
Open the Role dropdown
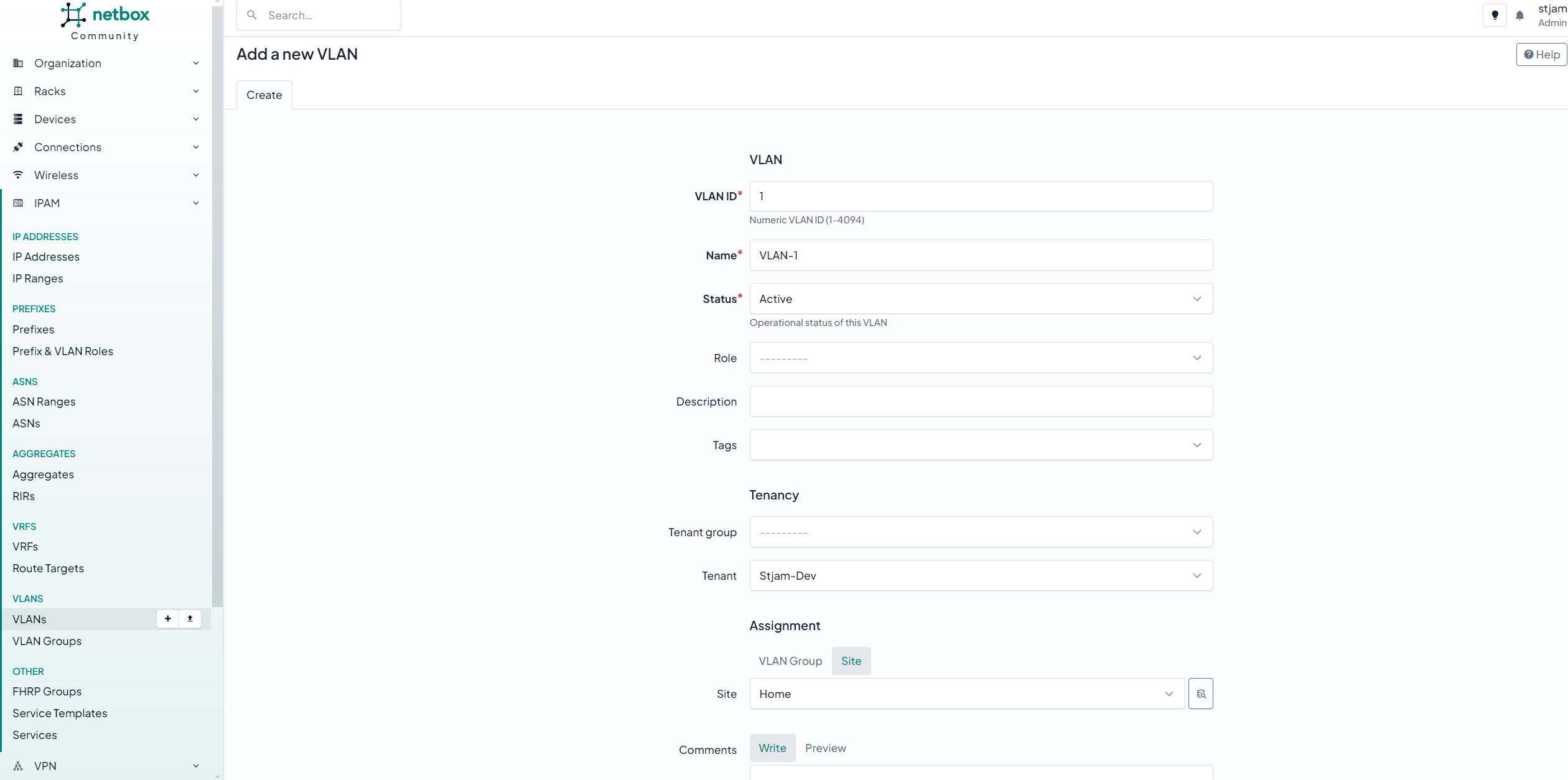(981, 358)
